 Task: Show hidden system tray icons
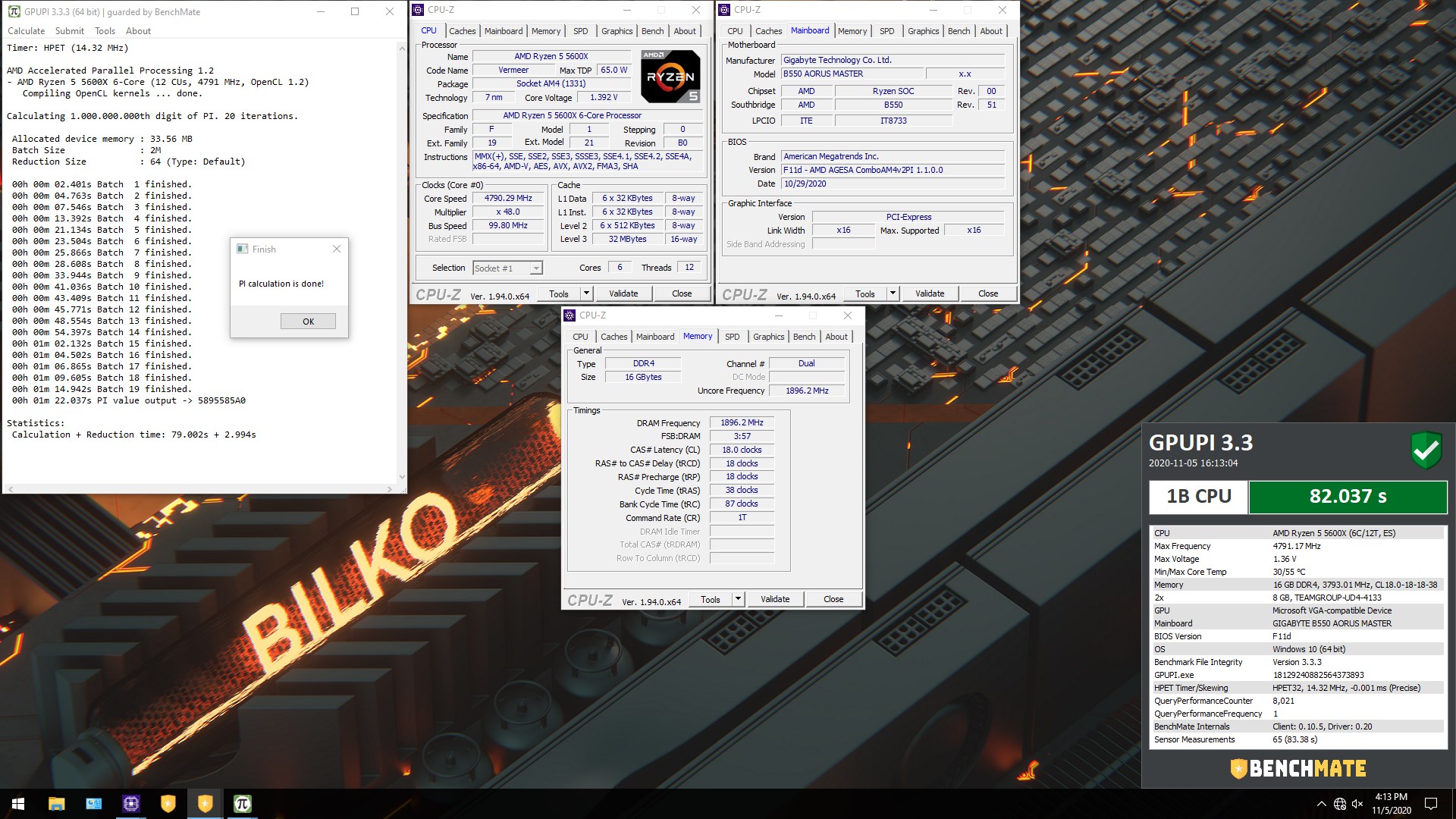pos(1321,804)
